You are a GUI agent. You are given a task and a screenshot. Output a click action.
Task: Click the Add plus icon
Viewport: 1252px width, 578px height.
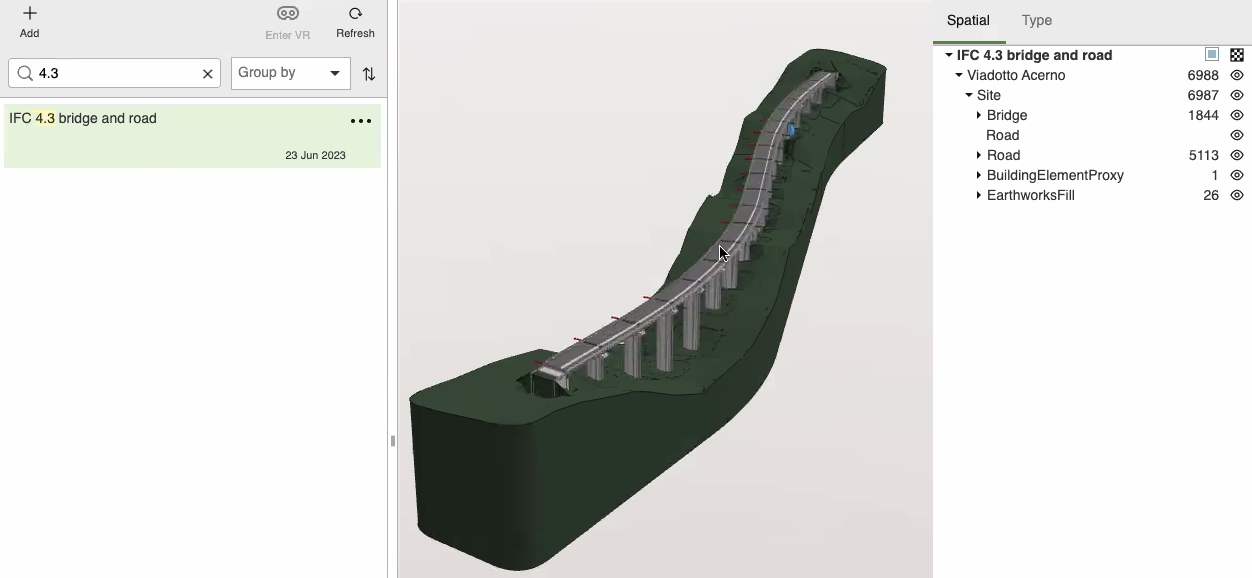tap(30, 13)
